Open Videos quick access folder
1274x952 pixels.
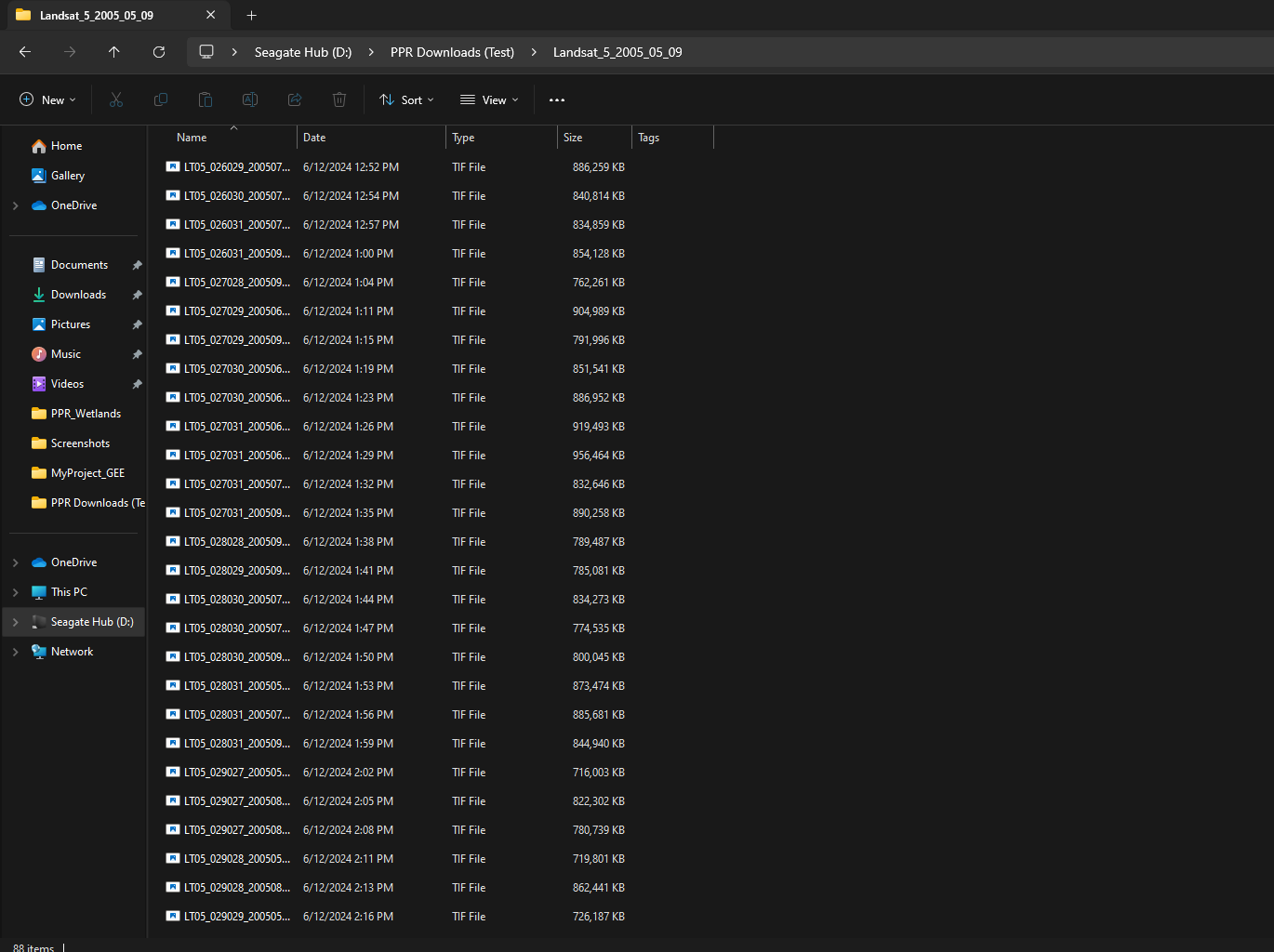point(73,384)
